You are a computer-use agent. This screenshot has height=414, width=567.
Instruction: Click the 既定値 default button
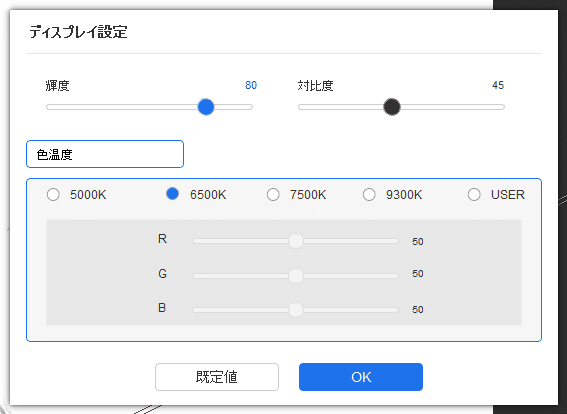pyautogui.click(x=217, y=377)
